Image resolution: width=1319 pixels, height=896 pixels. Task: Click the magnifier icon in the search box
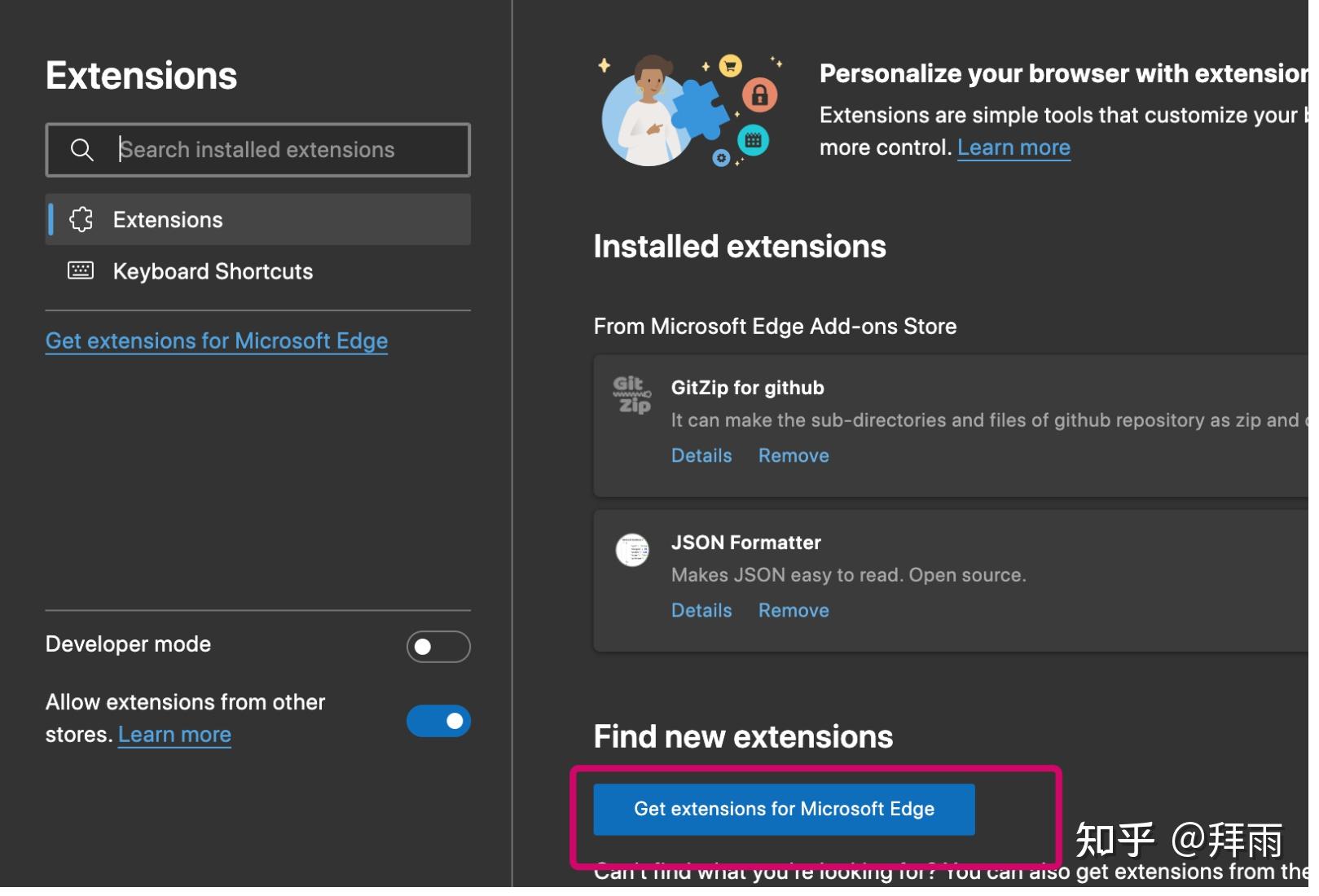[x=82, y=150]
